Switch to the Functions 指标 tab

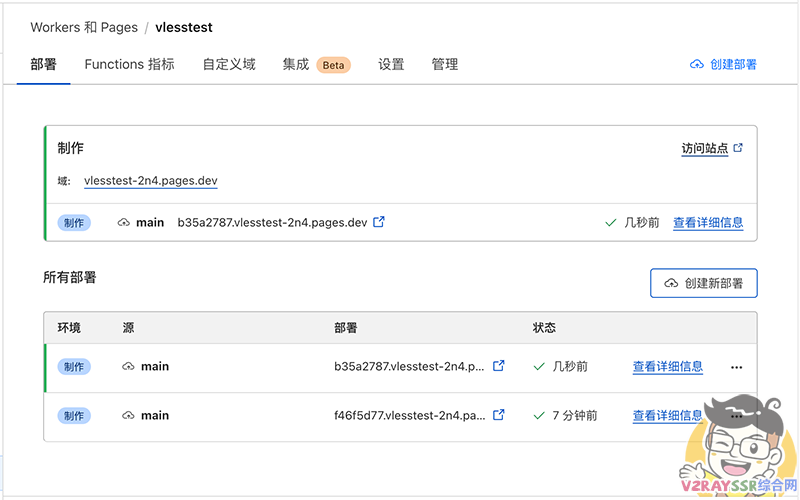click(129, 64)
